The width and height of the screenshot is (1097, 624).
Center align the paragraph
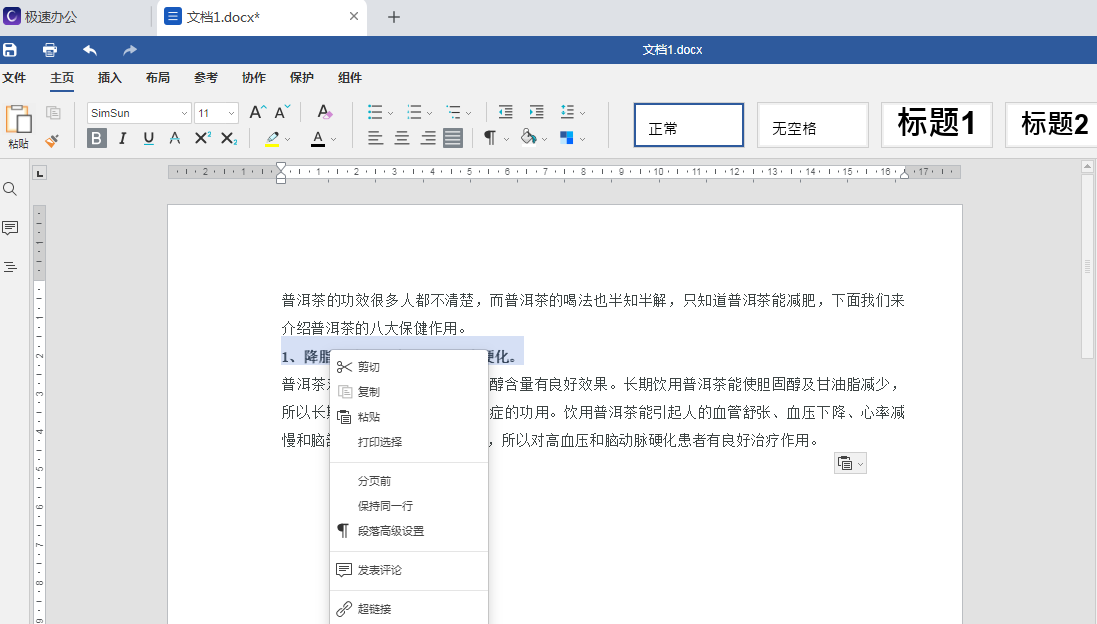(402, 139)
